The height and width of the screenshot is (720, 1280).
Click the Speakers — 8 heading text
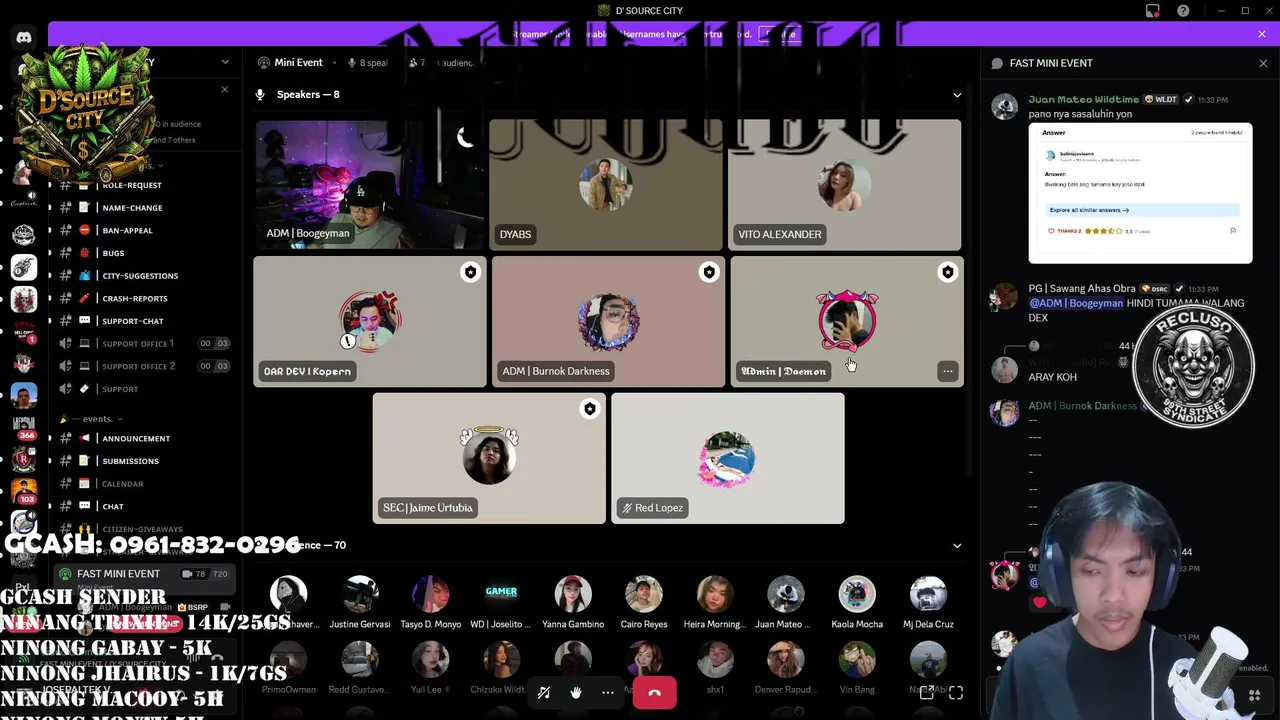point(308,95)
